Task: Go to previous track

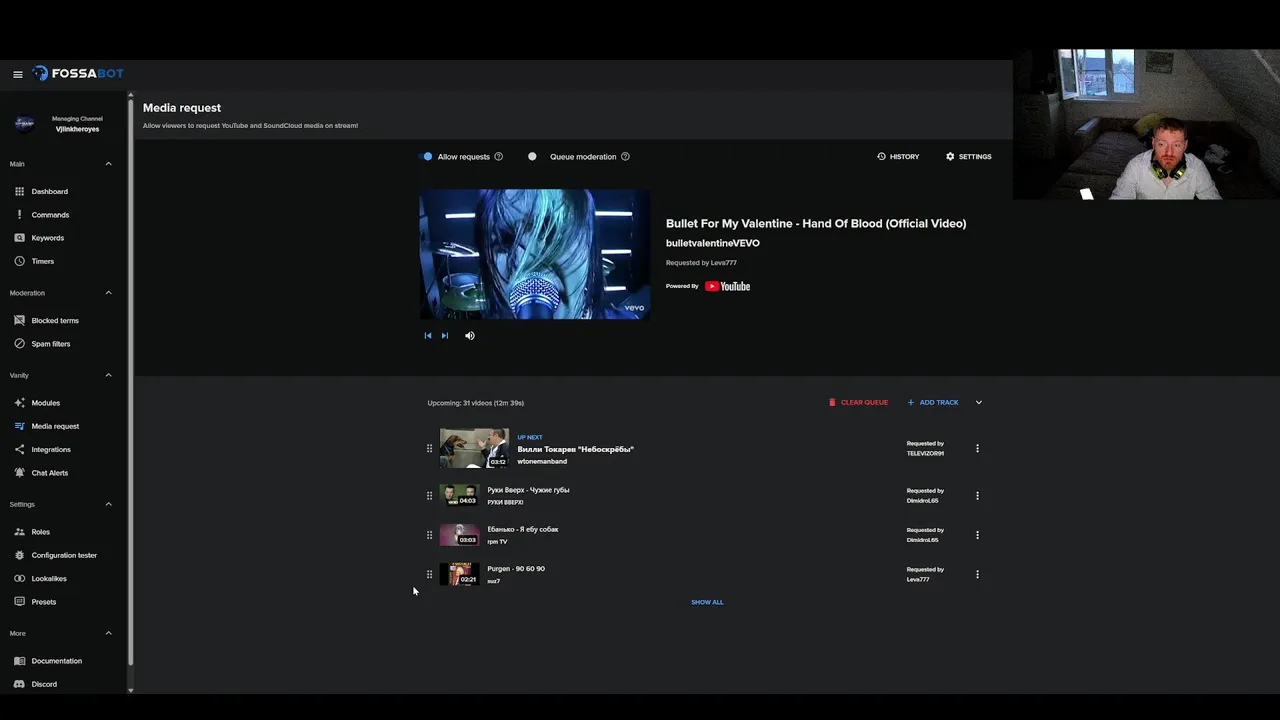Action: pyautogui.click(x=428, y=336)
